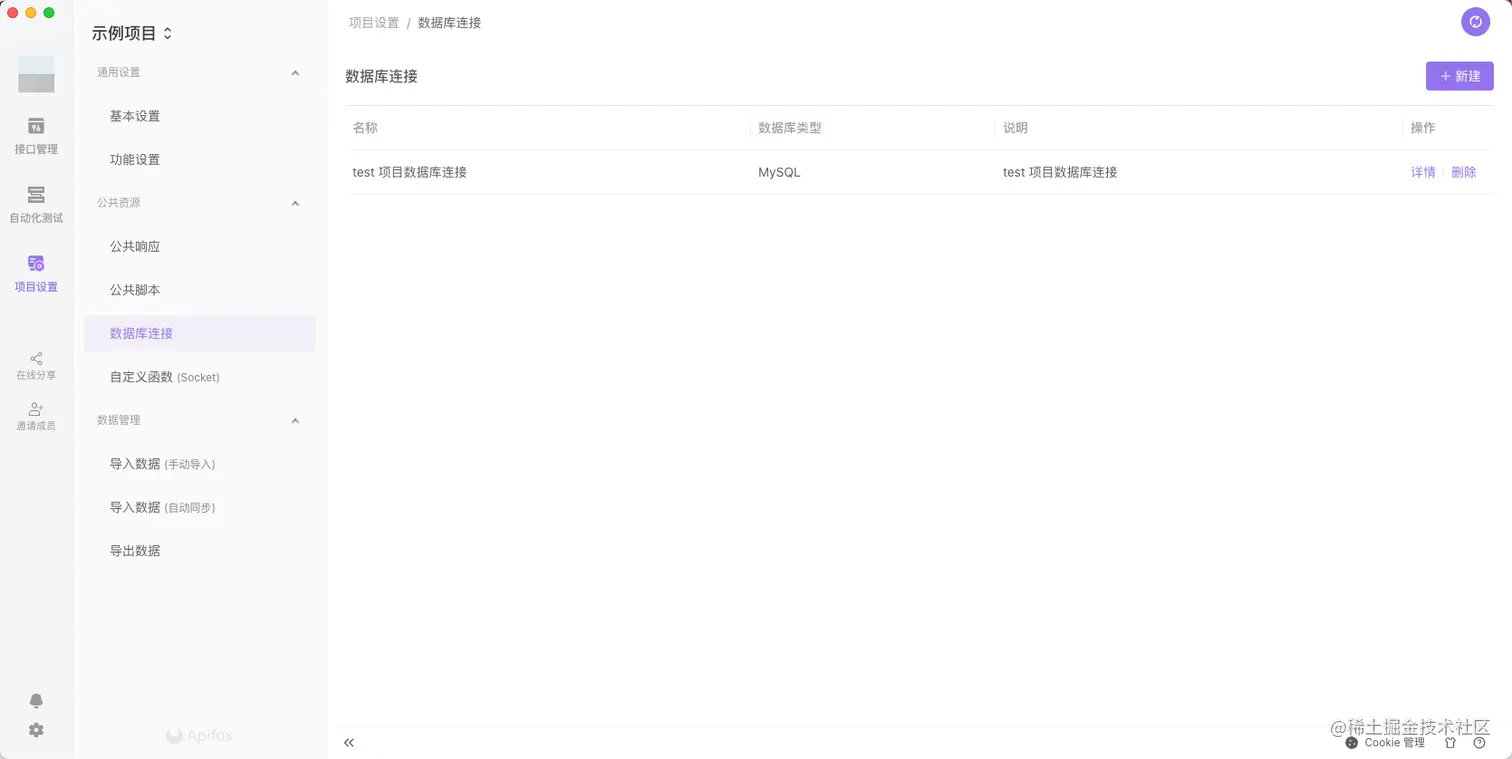Collapse the sidebar with the double-arrow button
This screenshot has width=1512, height=759.
(x=349, y=742)
